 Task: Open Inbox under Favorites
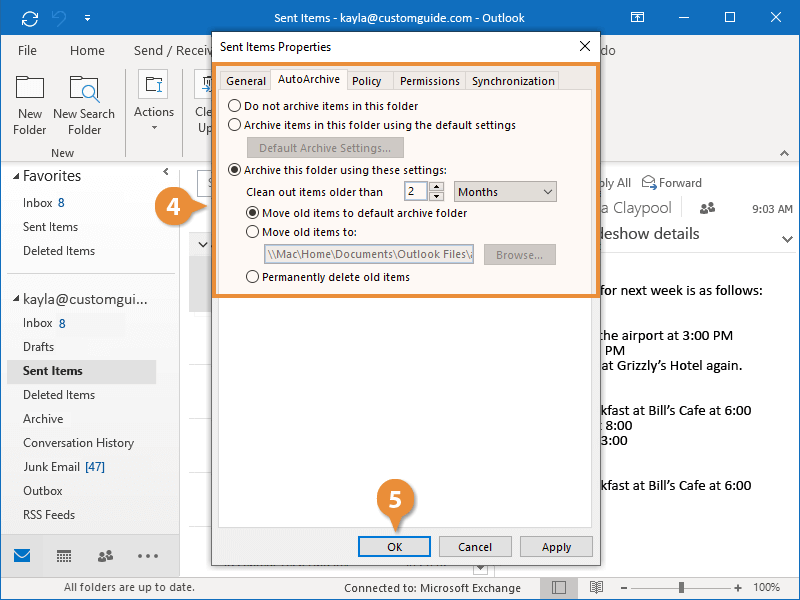[x=43, y=203]
